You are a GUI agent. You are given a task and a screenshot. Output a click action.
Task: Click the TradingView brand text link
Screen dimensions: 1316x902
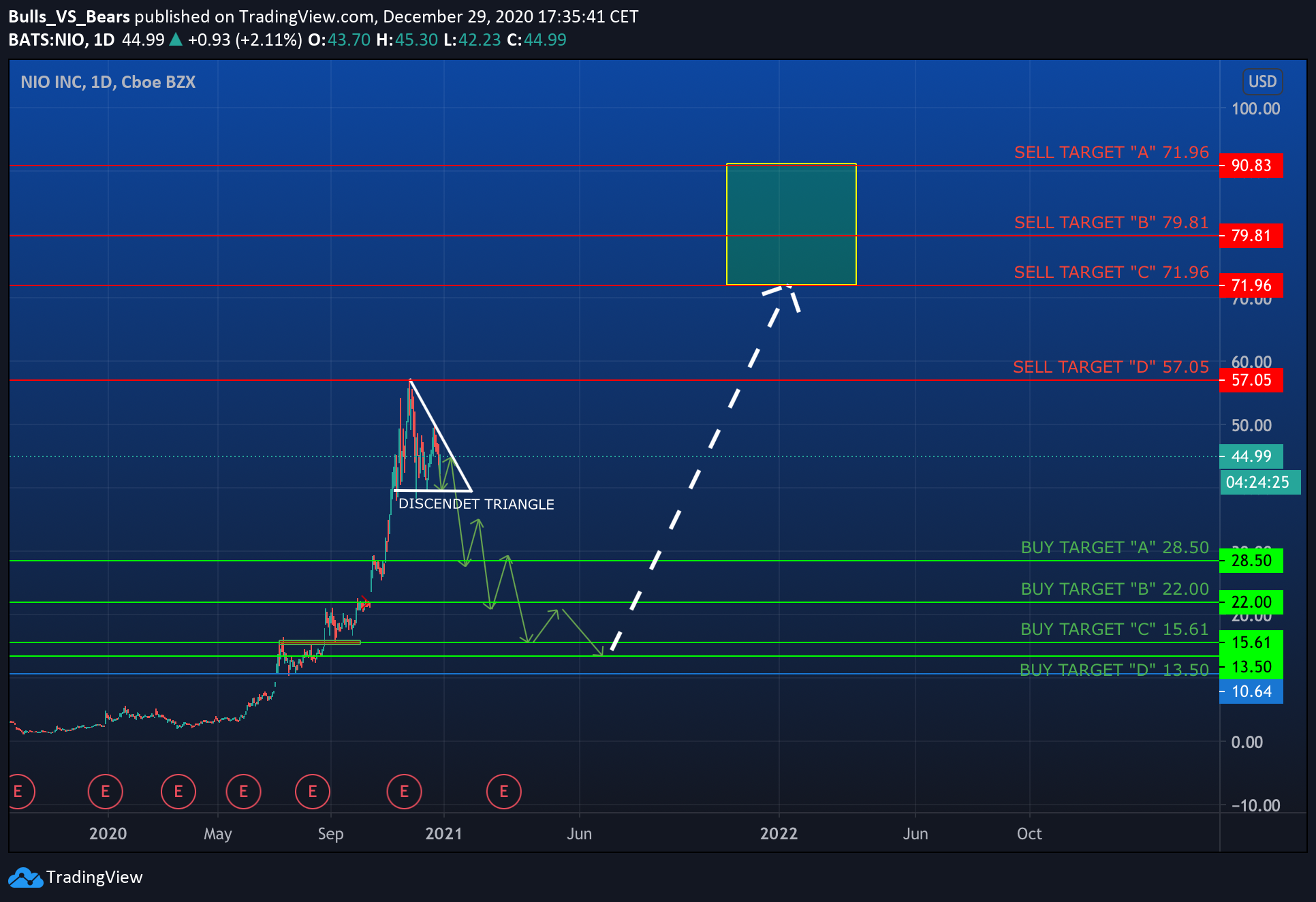point(95,877)
